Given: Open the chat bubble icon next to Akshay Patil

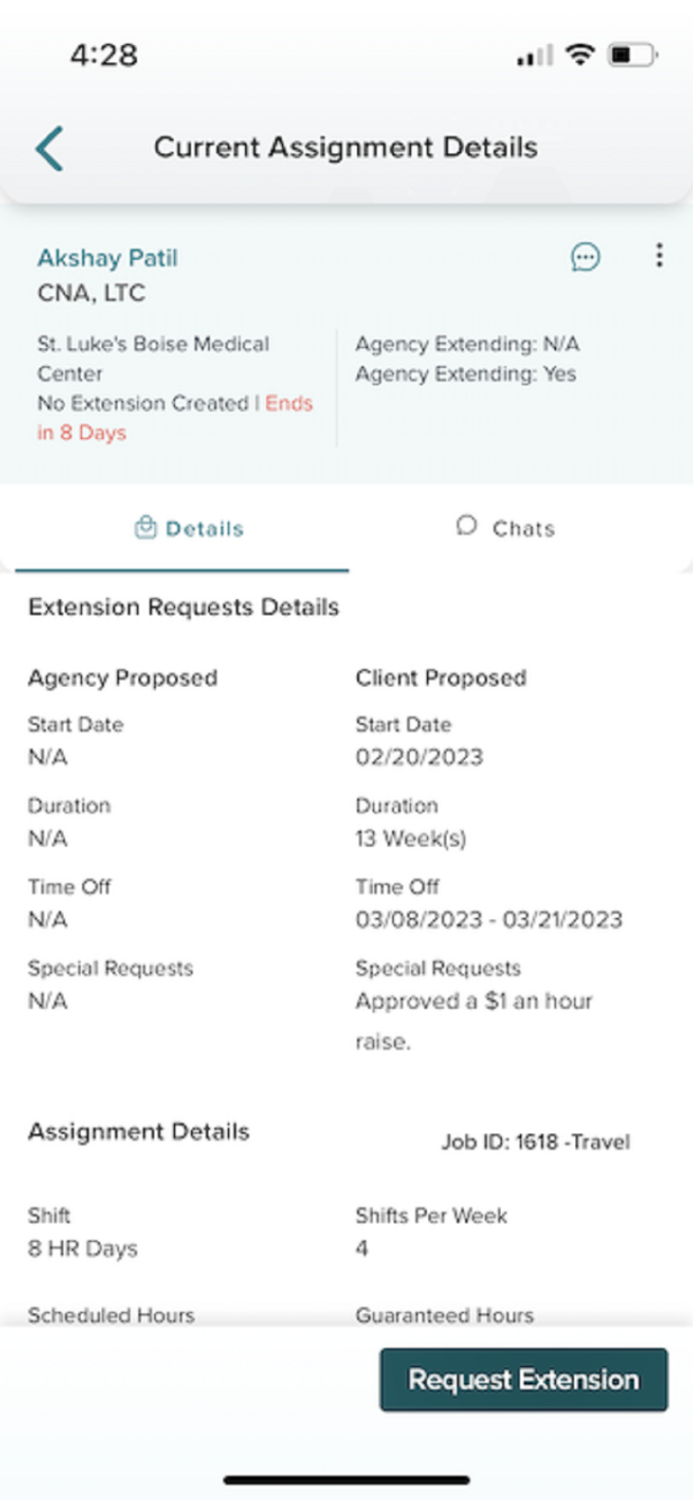Looking at the screenshot, I should point(587,257).
